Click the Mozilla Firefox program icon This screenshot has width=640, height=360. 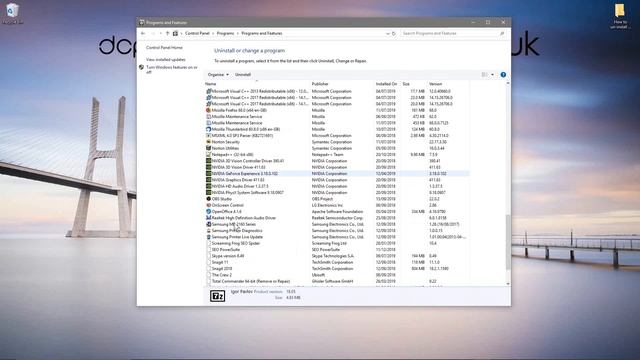(x=209, y=110)
